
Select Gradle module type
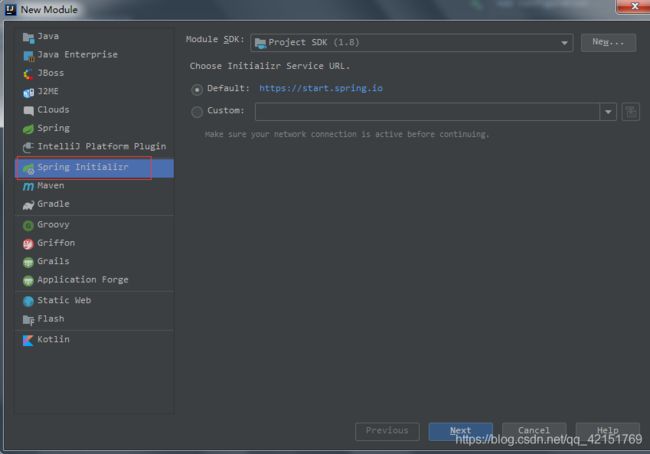pyautogui.click(x=95, y=204)
